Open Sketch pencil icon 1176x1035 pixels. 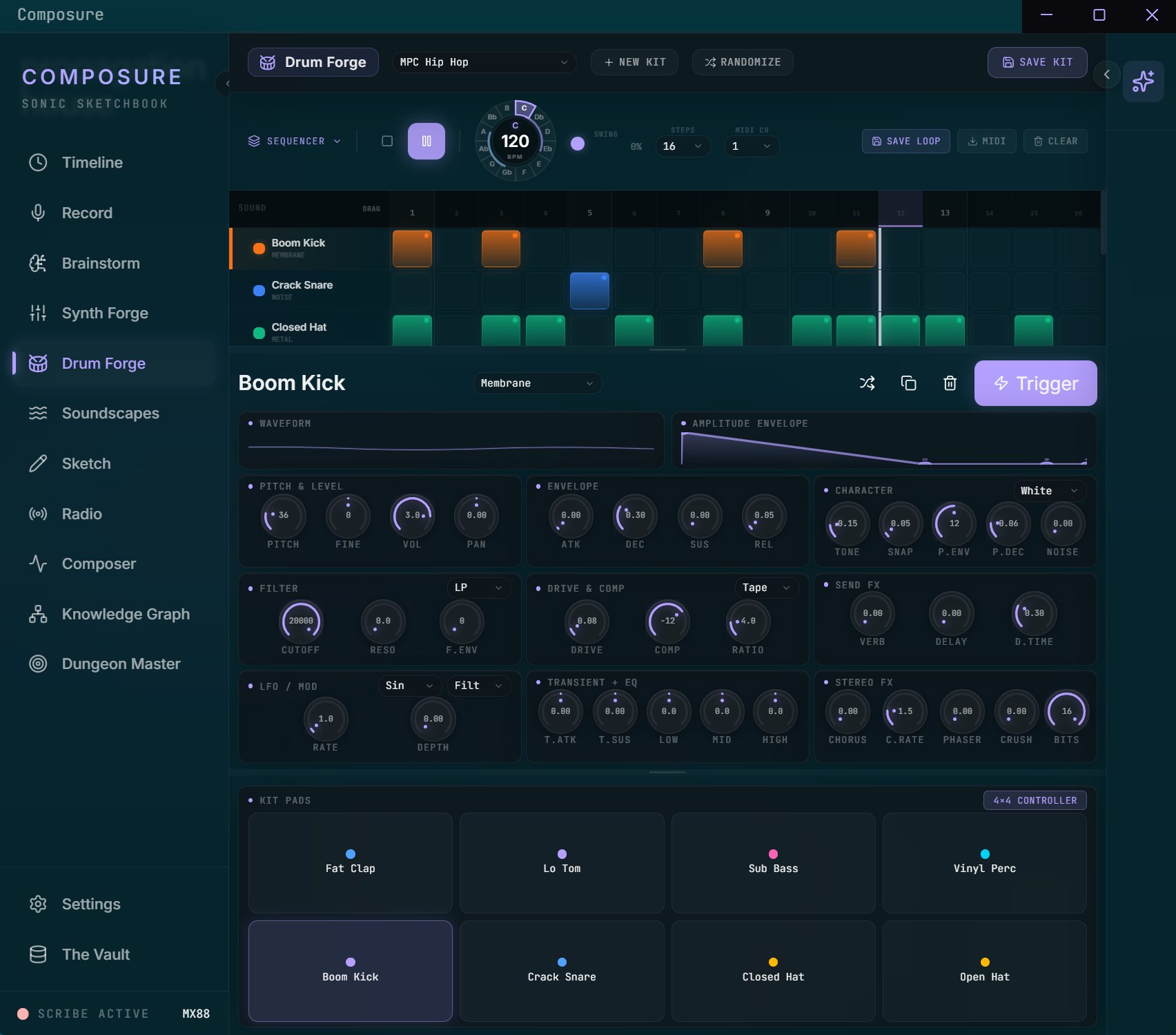(38, 463)
